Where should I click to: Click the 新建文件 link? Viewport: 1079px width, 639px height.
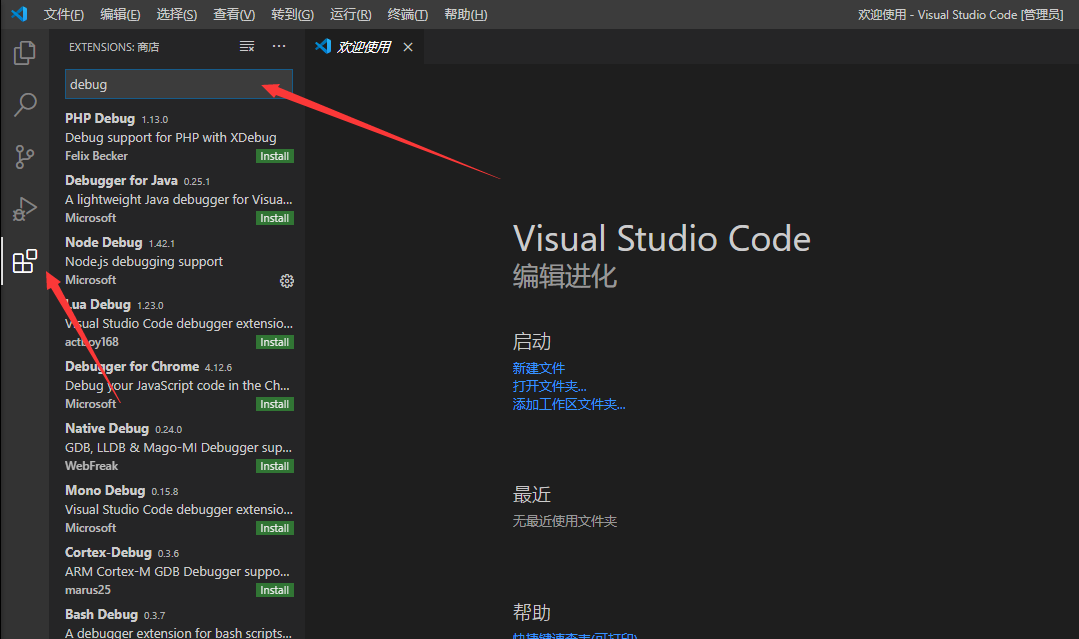point(538,368)
